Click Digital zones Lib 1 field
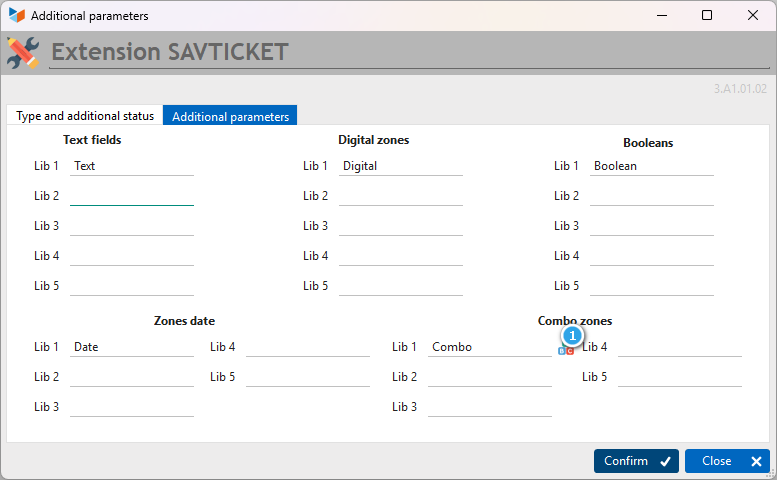 click(x=400, y=166)
